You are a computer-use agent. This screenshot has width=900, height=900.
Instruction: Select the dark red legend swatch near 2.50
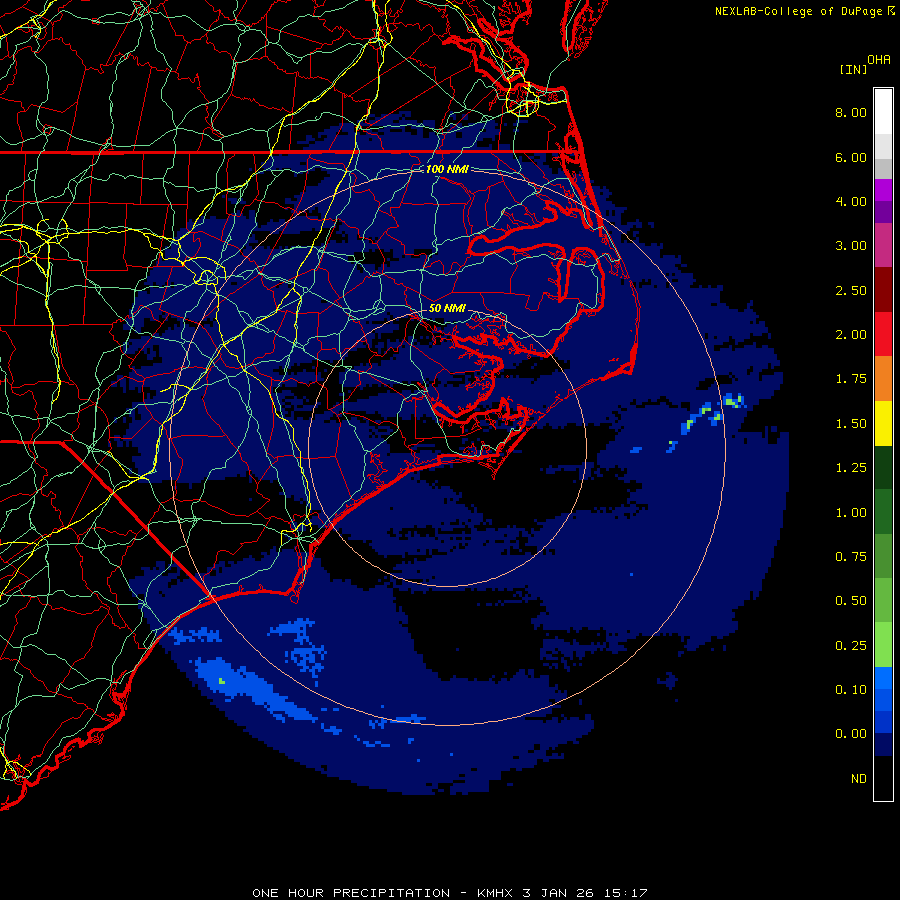883,290
